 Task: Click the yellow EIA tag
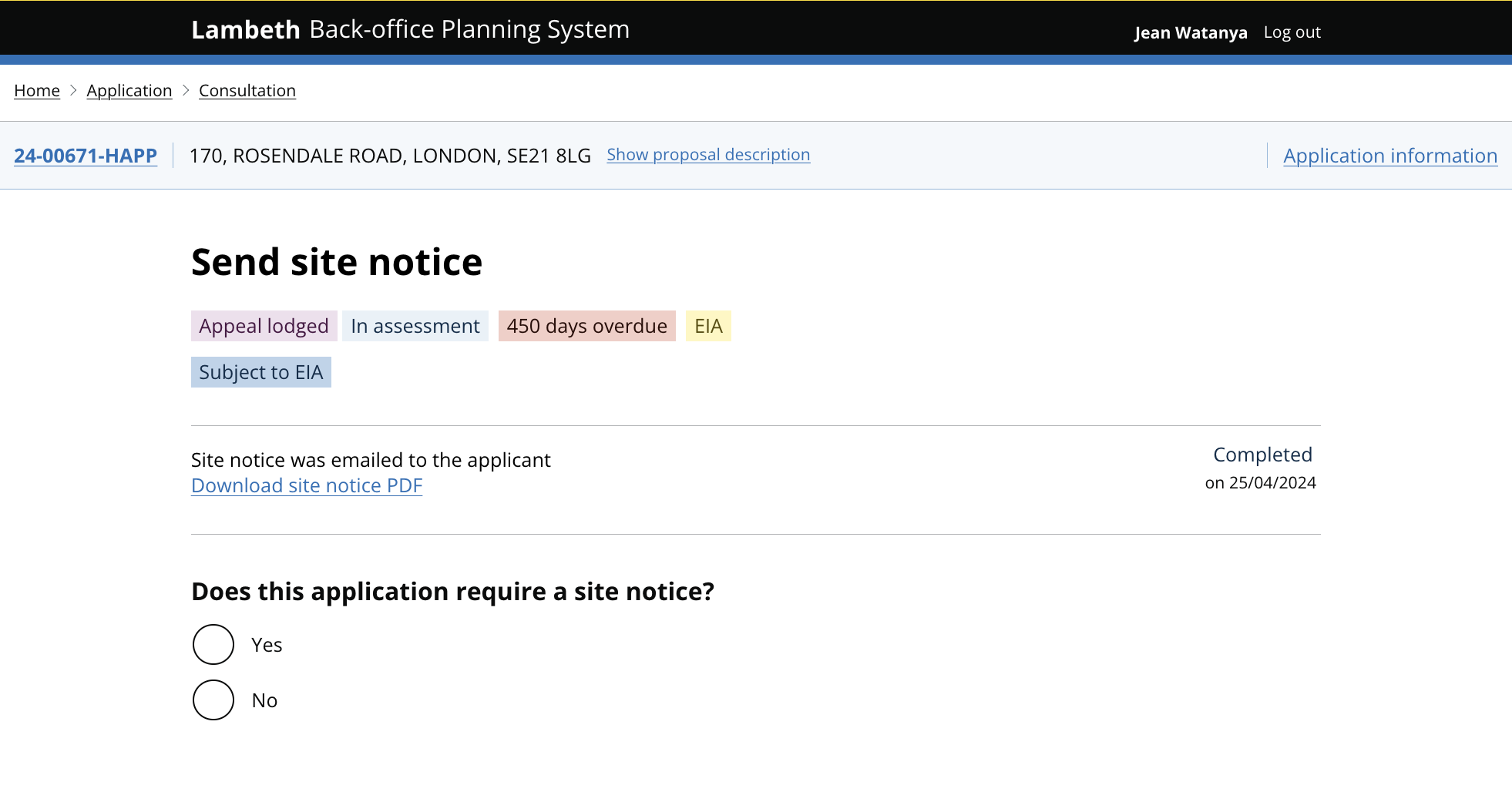[x=707, y=326]
